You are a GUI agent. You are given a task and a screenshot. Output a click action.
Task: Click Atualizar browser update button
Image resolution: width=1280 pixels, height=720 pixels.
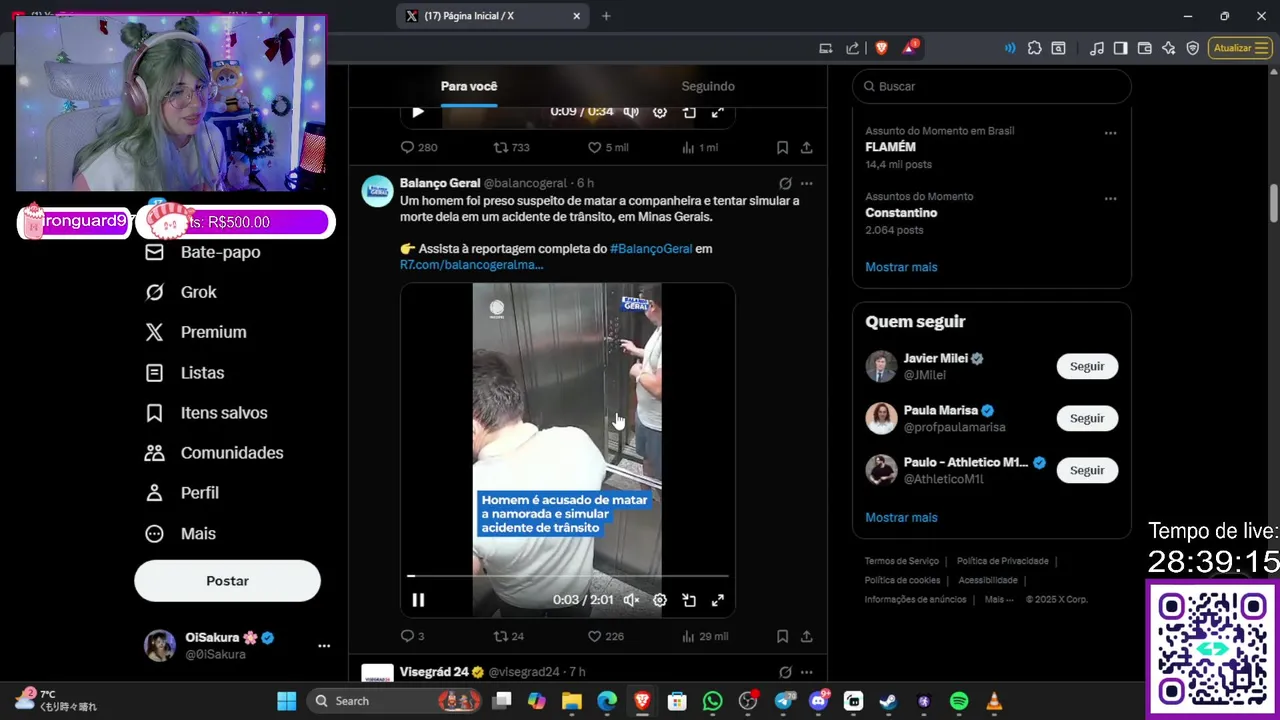[1239, 48]
